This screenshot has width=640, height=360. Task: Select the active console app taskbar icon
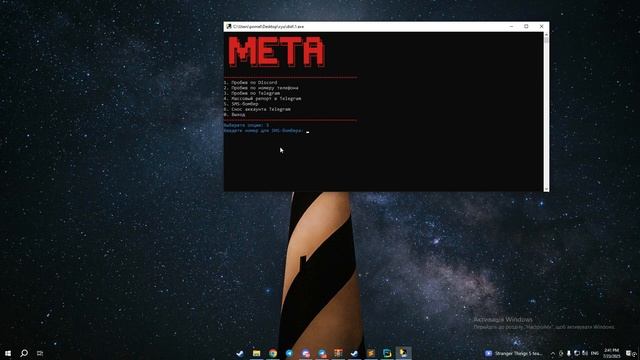coord(403,353)
